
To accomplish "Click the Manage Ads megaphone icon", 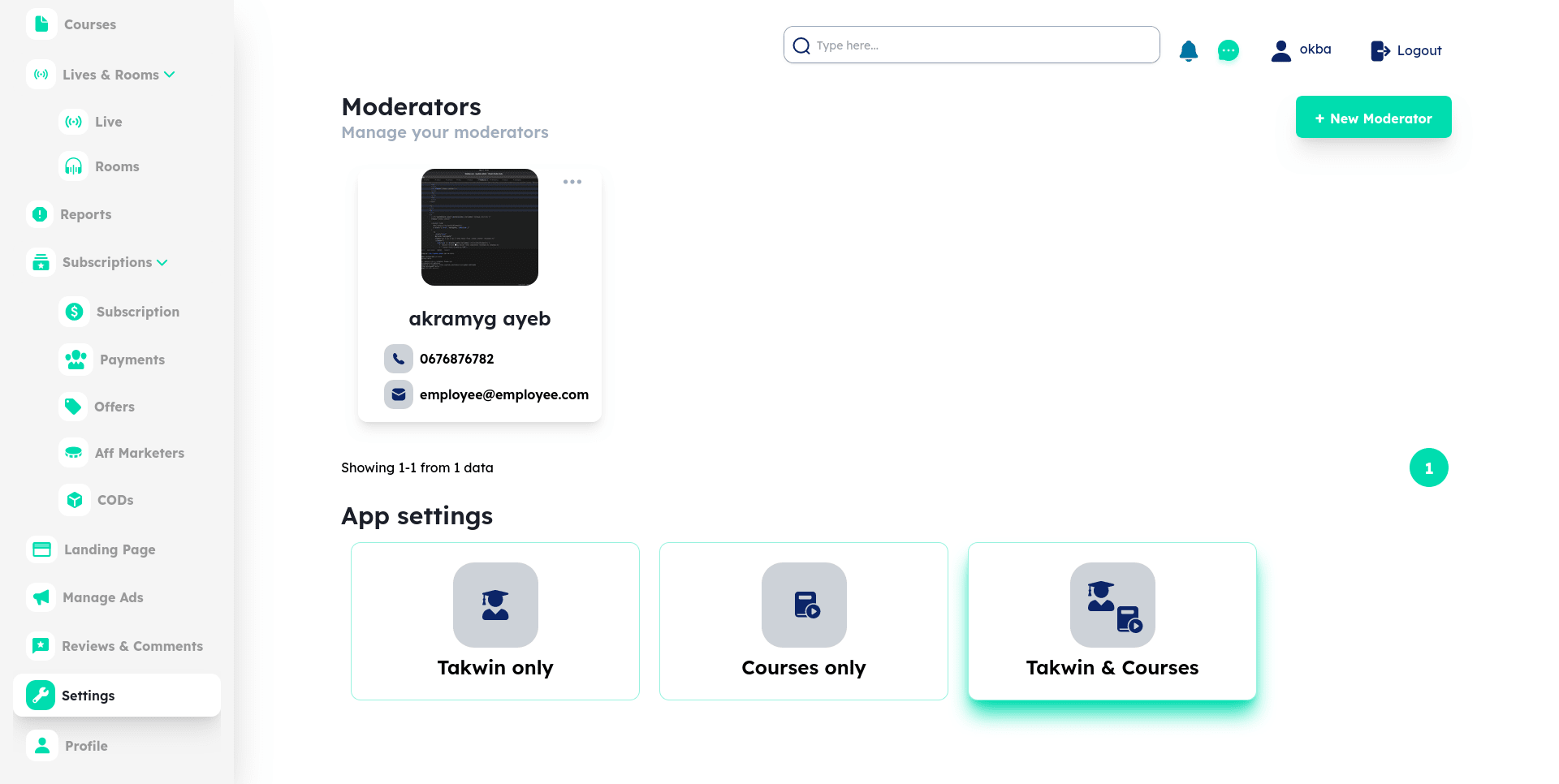I will 41,597.
